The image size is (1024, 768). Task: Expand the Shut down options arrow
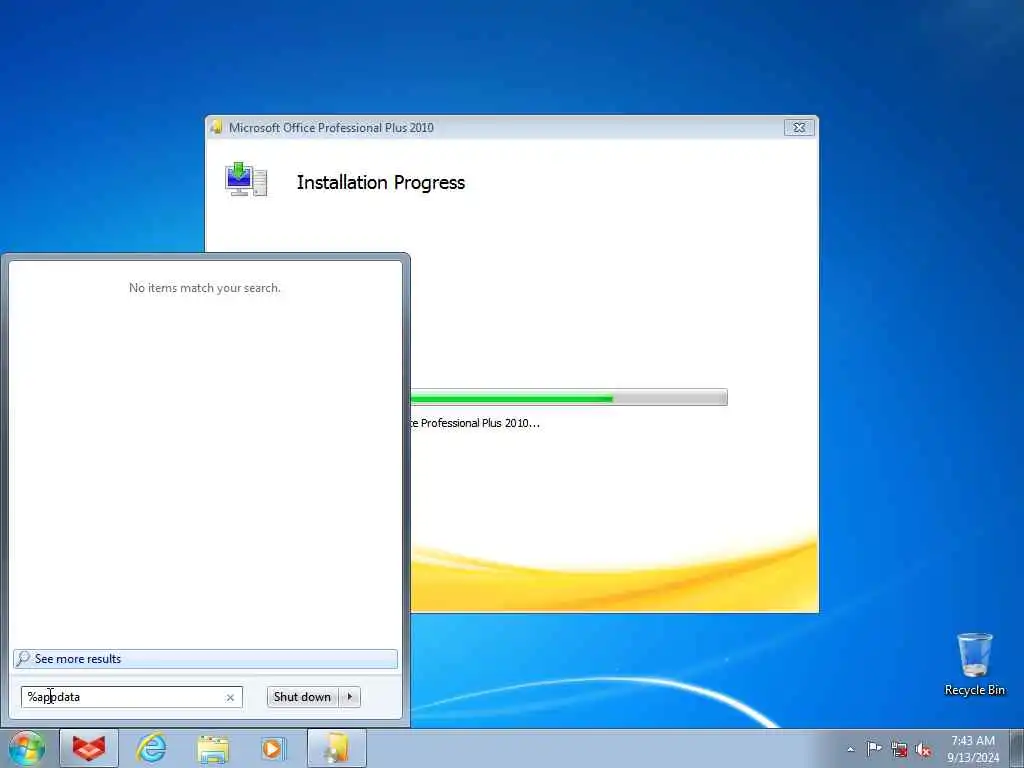(350, 697)
